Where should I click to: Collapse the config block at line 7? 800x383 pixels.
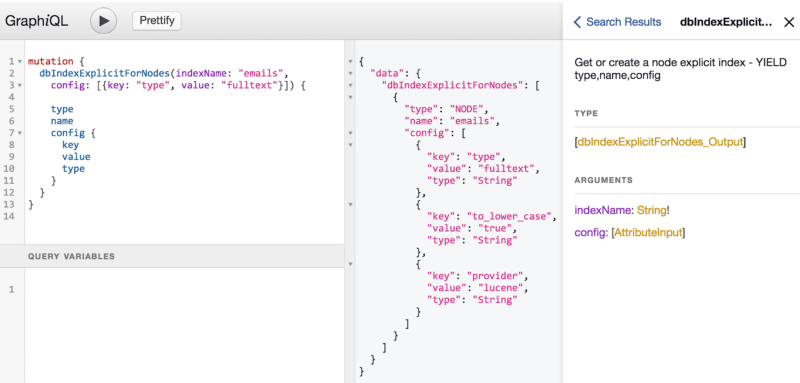point(19,133)
